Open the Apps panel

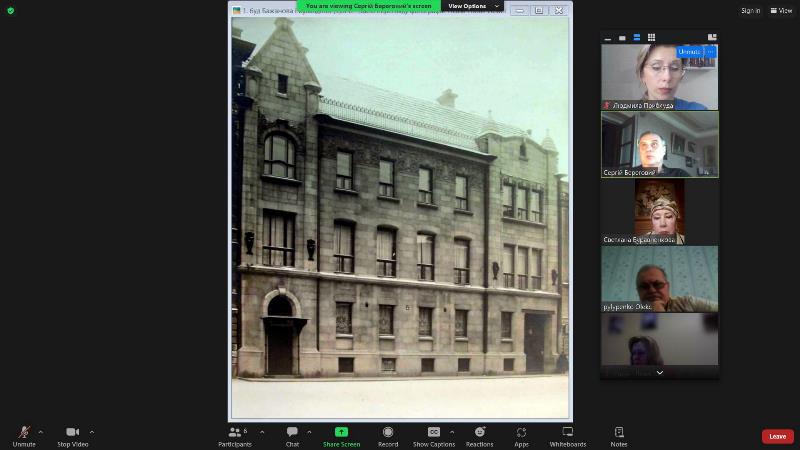(521, 437)
